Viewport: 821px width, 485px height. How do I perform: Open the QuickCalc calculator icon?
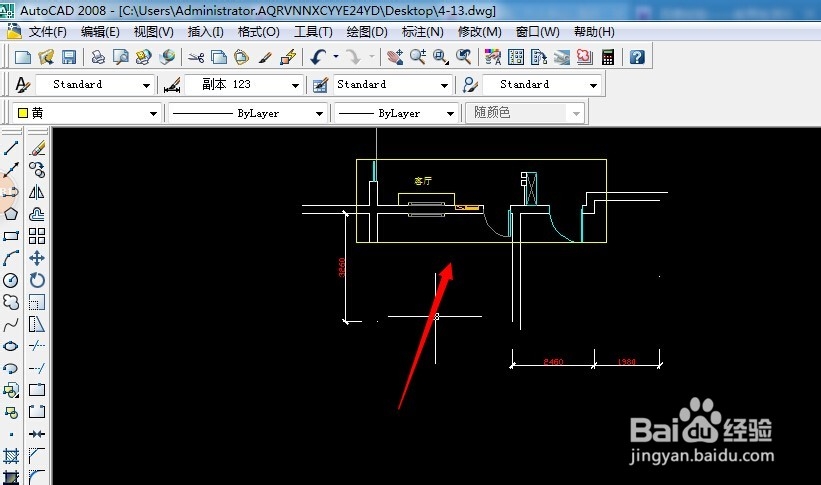[x=608, y=57]
